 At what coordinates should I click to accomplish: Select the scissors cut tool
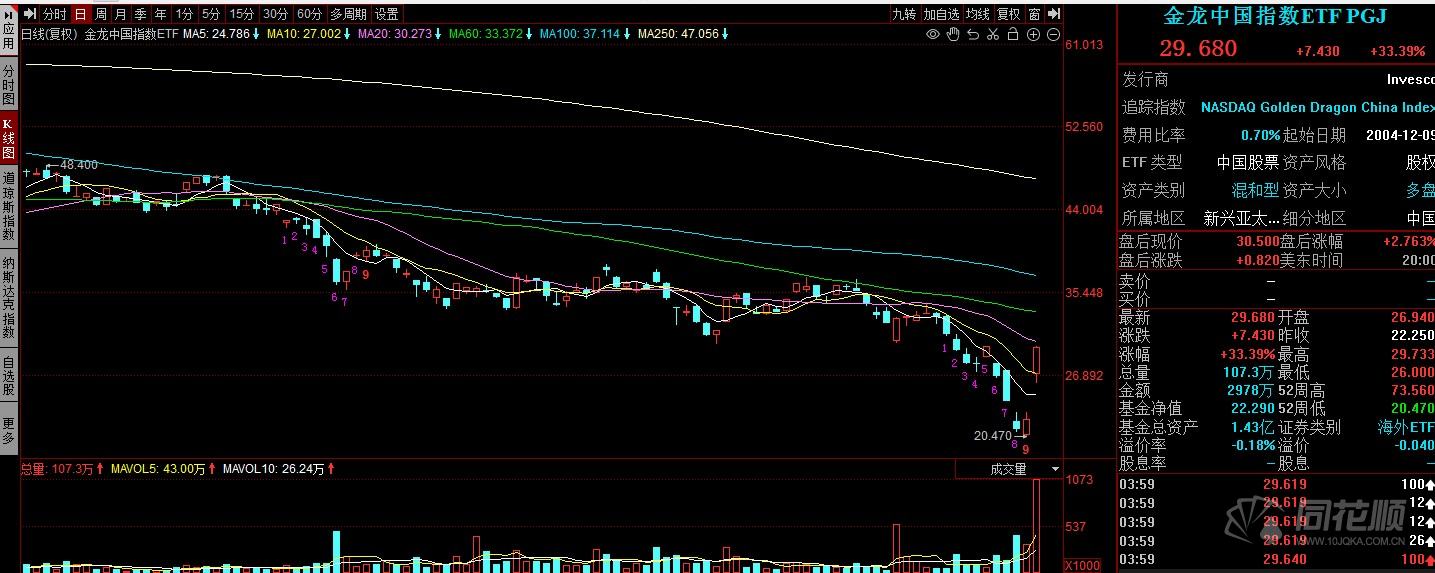tap(993, 34)
